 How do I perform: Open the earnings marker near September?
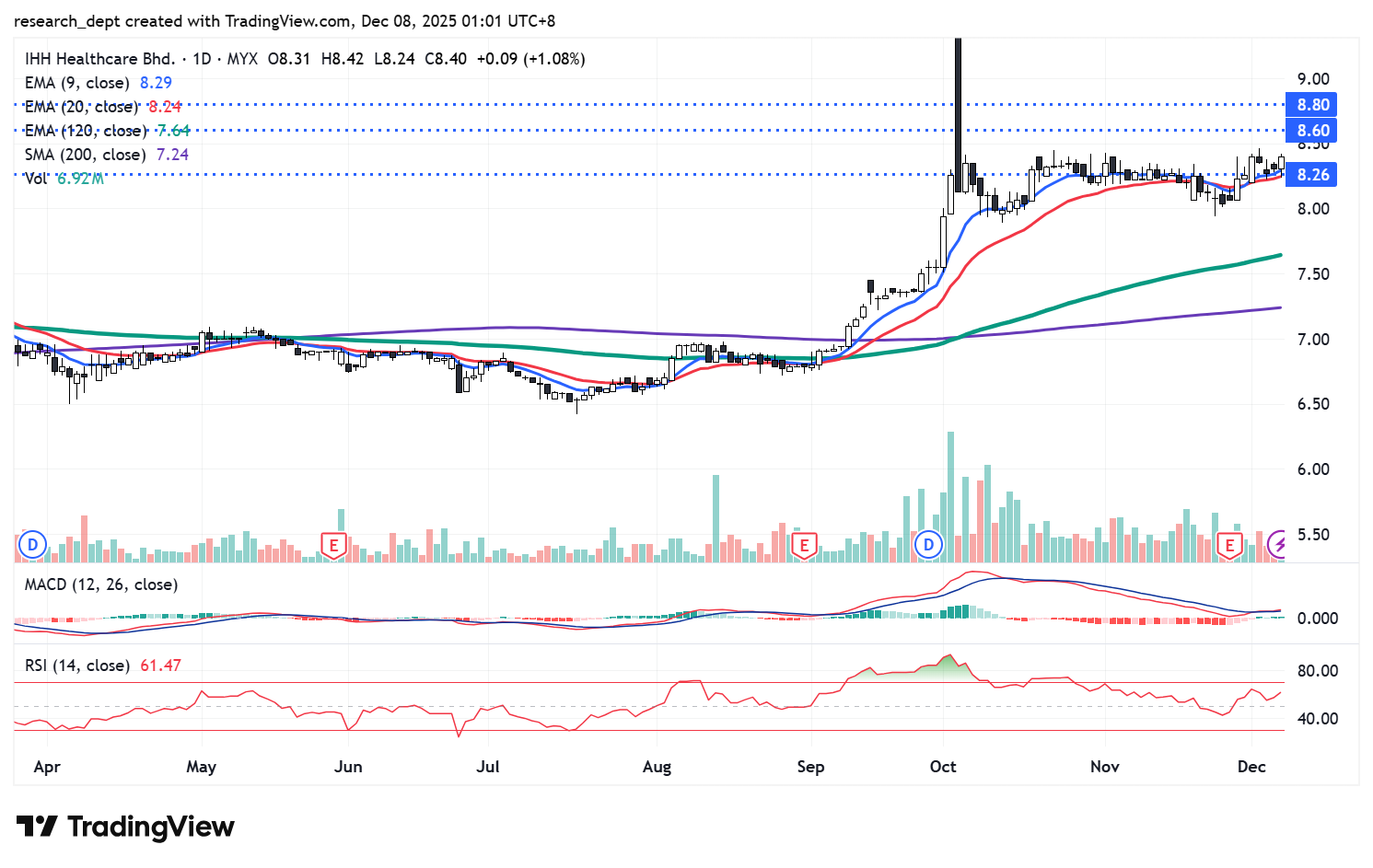804,545
